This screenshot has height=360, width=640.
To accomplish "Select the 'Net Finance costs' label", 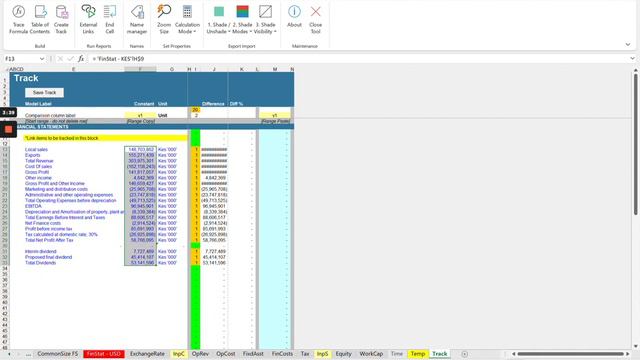I will tap(43, 223).
